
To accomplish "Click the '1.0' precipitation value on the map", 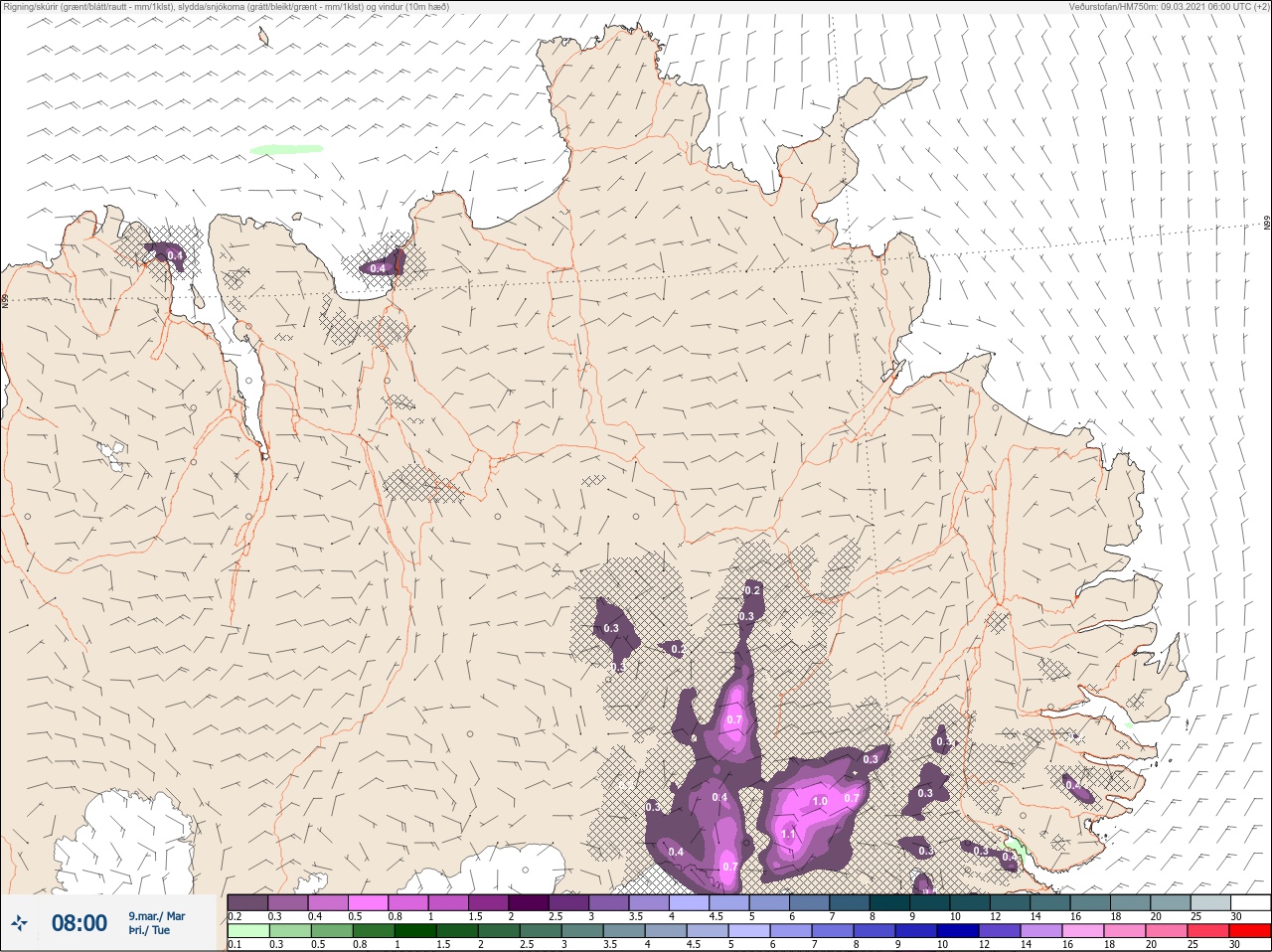I will pos(820,801).
